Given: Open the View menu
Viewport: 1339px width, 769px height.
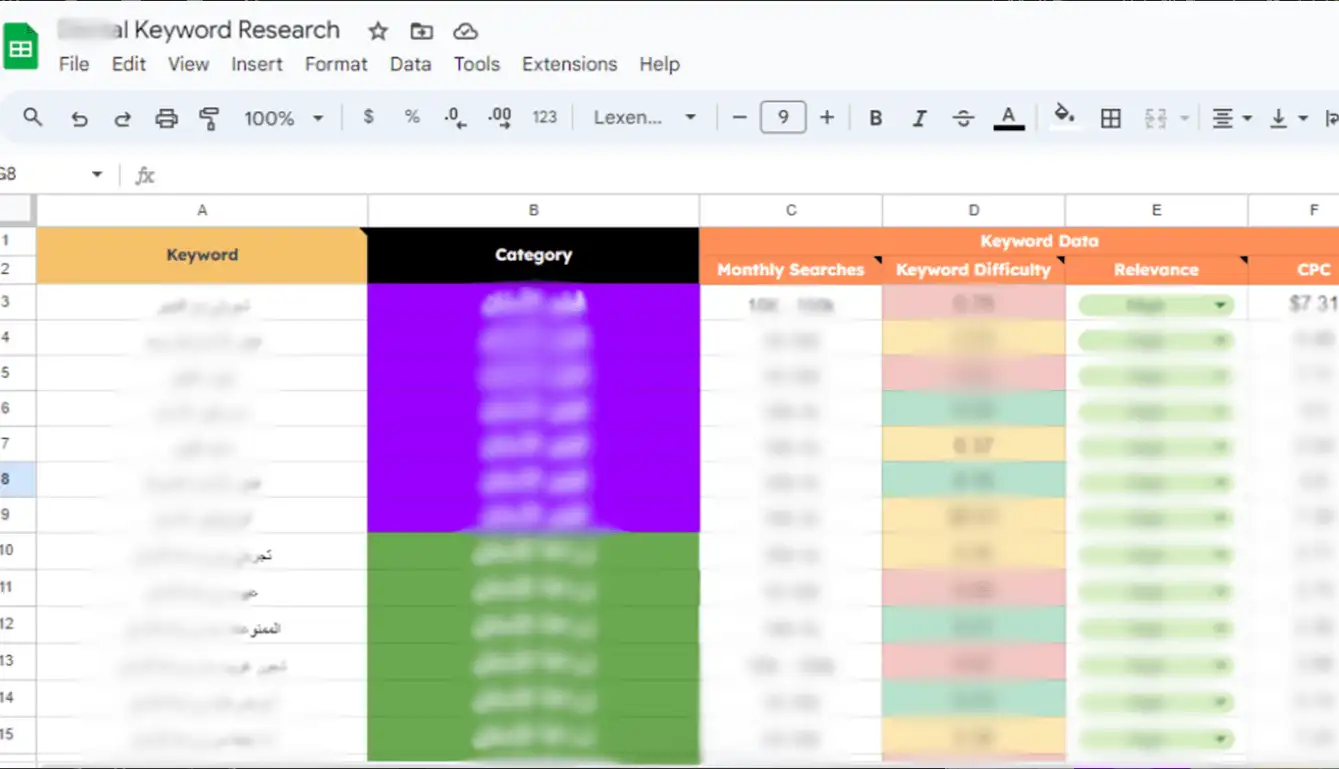Looking at the screenshot, I should coord(188,64).
